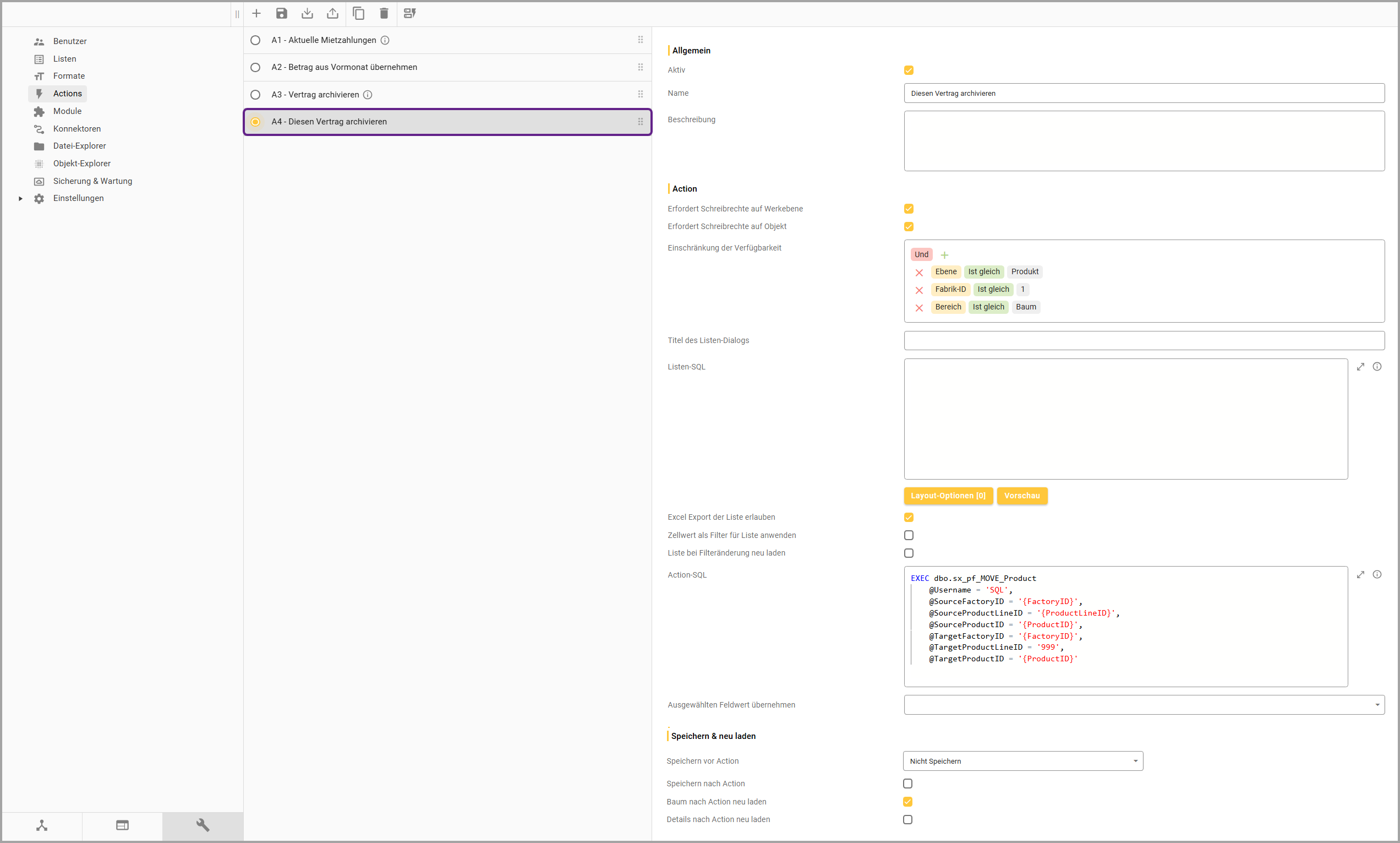Click the duplicate copy icon
The image size is (1400, 843).
[358, 13]
